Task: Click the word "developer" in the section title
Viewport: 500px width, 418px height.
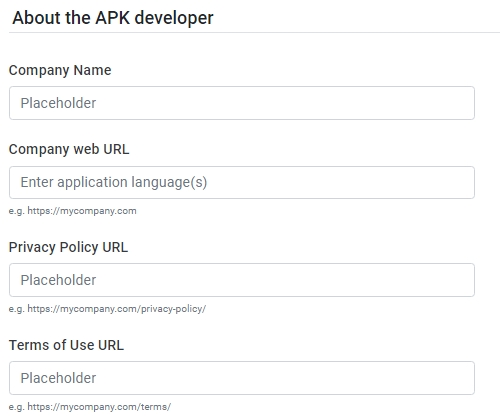Action: point(174,18)
